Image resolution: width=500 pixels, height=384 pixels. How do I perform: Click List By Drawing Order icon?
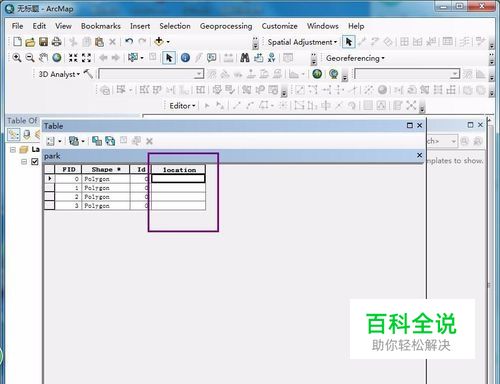tap(14, 134)
